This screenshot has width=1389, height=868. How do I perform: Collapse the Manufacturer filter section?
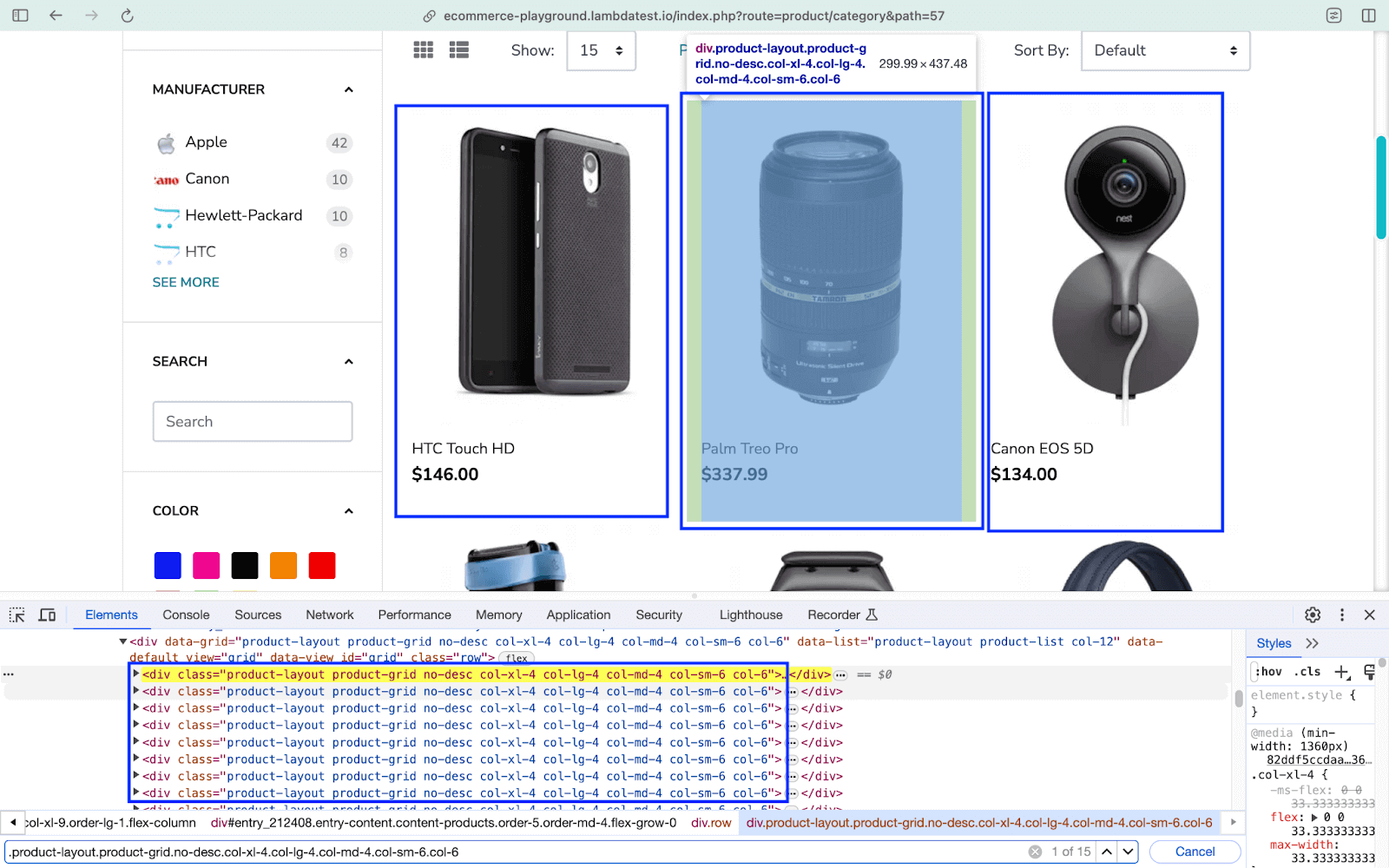pyautogui.click(x=349, y=89)
